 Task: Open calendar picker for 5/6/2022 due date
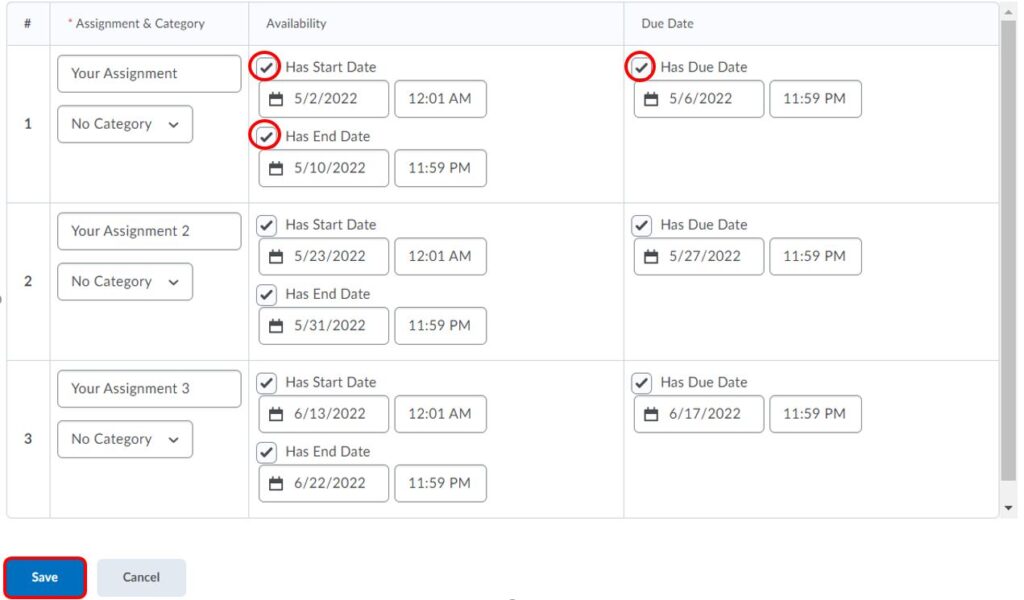pyautogui.click(x=652, y=99)
